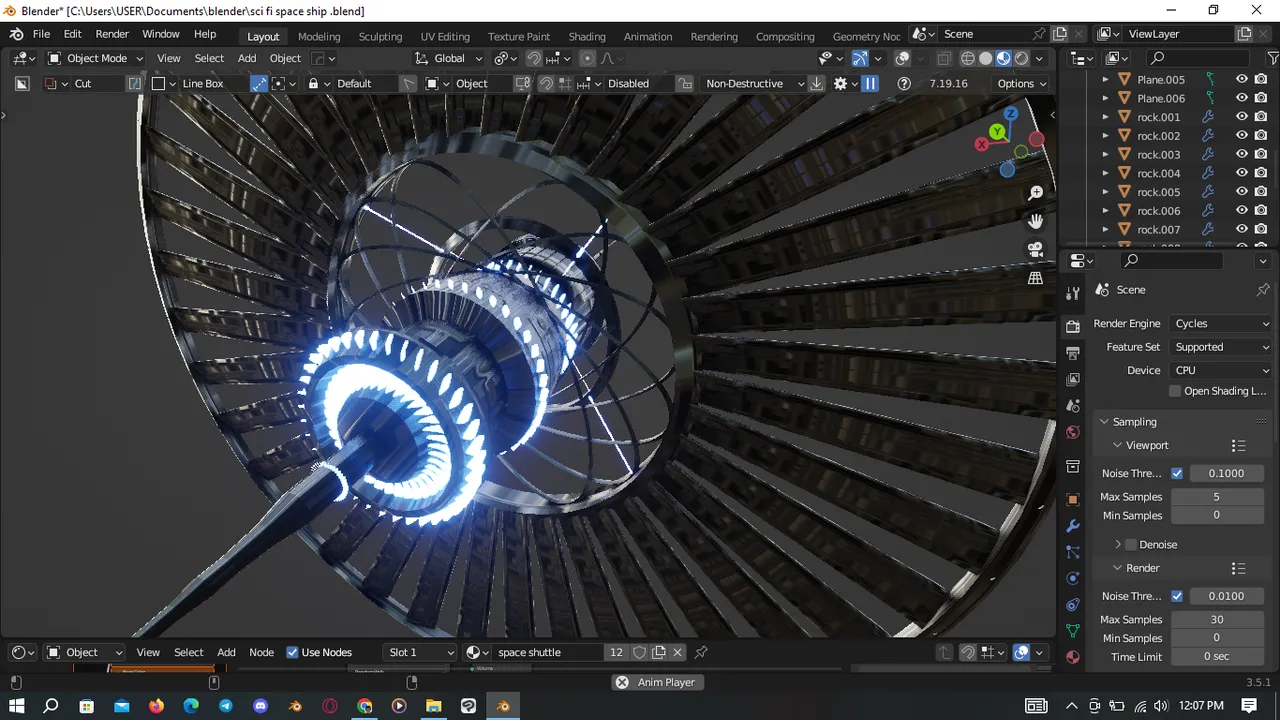
Task: Open the Global transform orientation dropdown
Action: click(449, 58)
